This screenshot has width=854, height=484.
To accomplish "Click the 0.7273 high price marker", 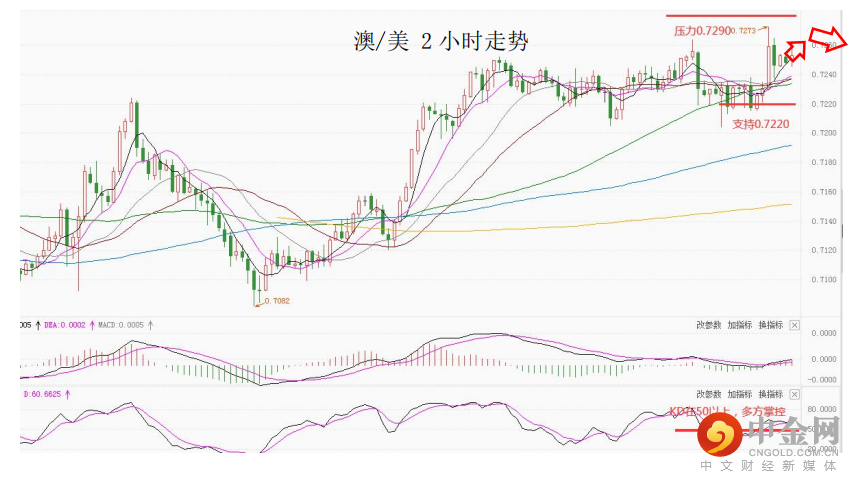I will 743,30.
